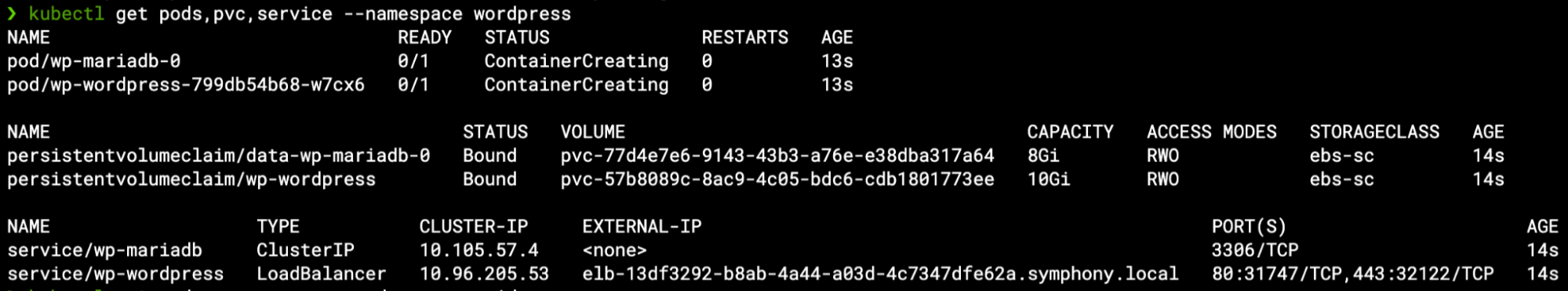
Task: Click the elb symphony.local external hostname
Action: click(x=880, y=274)
